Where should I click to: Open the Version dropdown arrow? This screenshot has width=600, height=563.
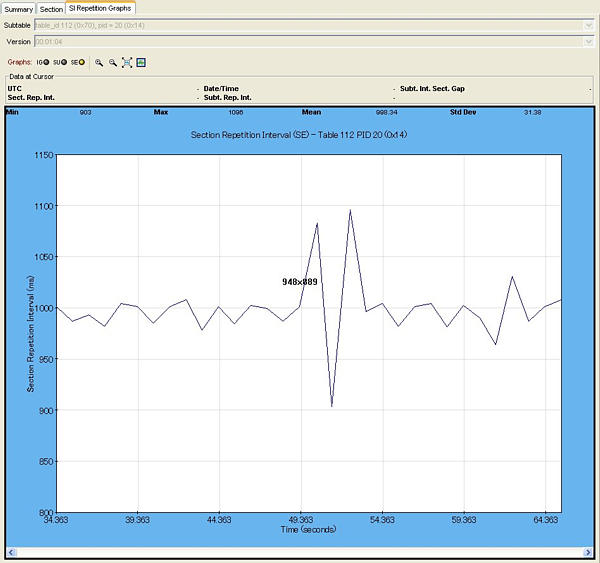point(588,41)
